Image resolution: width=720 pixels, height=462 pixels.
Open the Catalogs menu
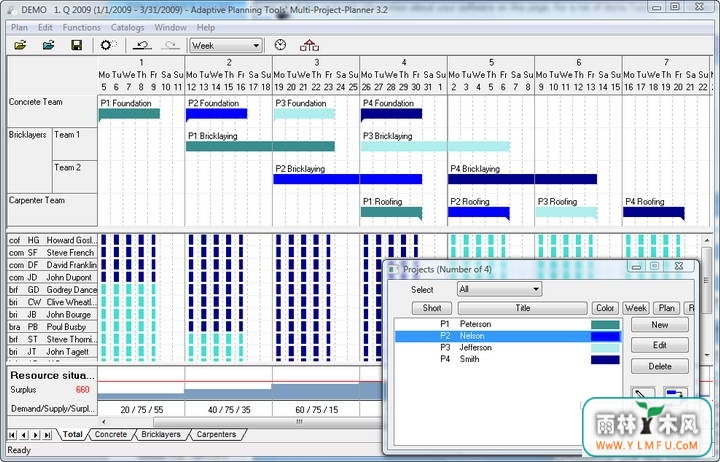[x=127, y=28]
